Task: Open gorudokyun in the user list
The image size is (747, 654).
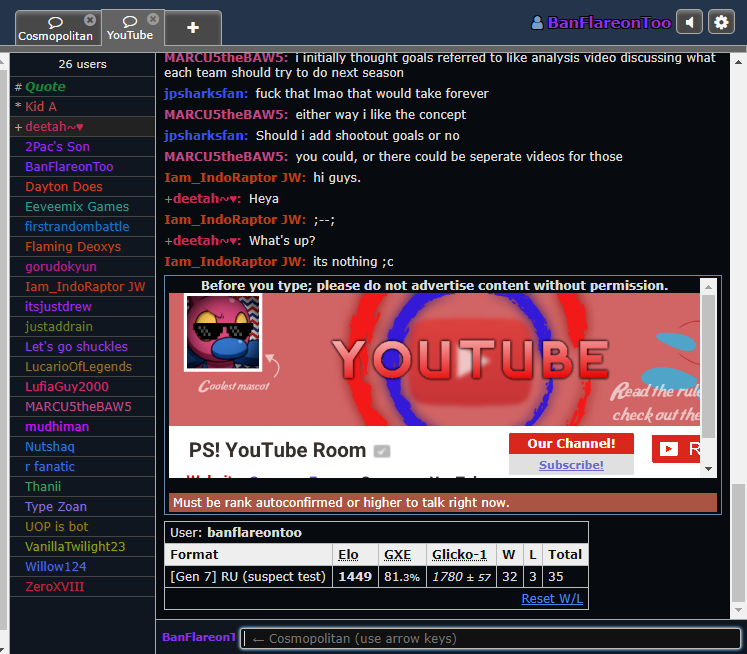Action: point(82,267)
